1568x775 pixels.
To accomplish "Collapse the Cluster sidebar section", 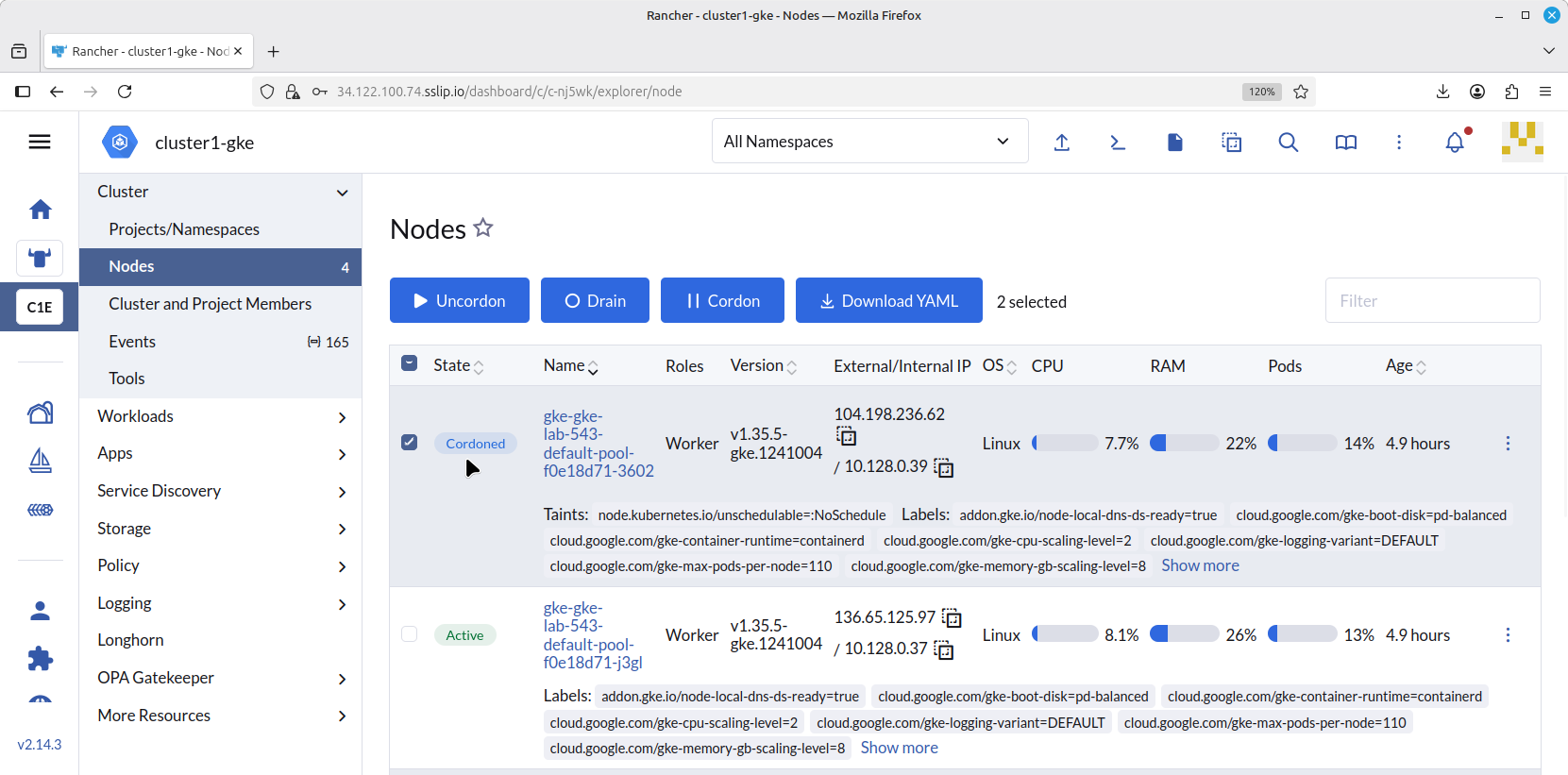I will pos(342,193).
